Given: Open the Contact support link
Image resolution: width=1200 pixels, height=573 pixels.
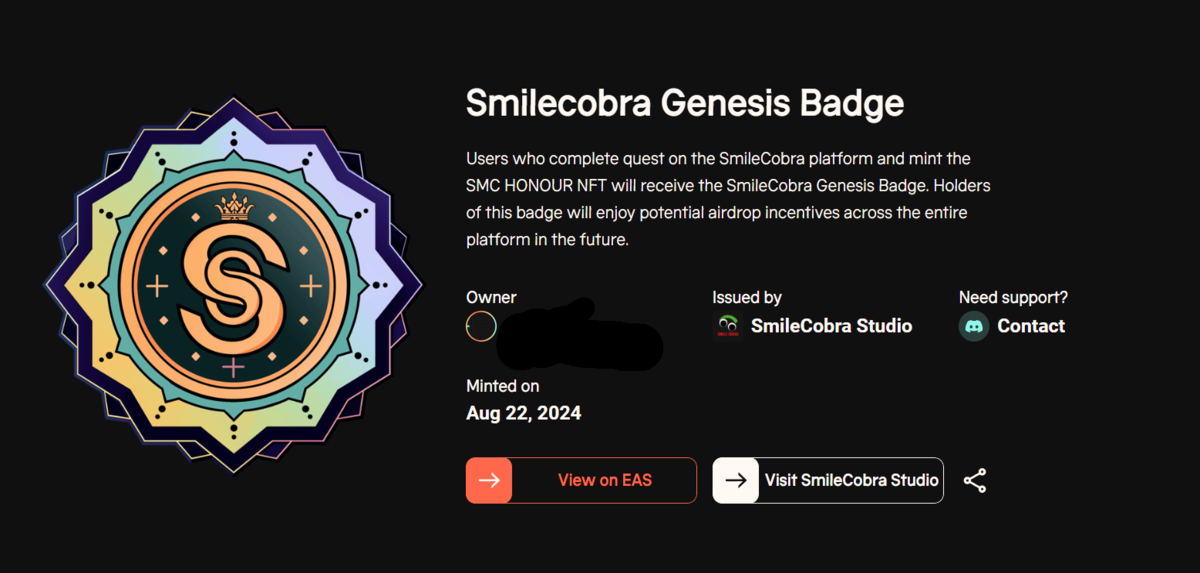Looking at the screenshot, I should click(1031, 326).
